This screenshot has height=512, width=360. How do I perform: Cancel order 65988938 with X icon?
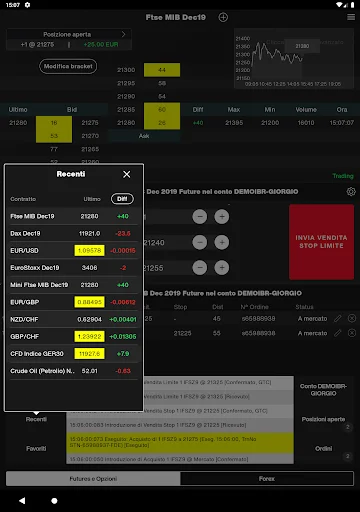352,333
